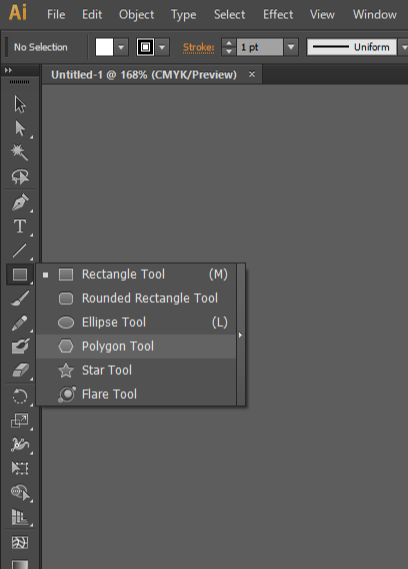Image resolution: width=408 pixels, height=569 pixels.
Task: Open the stroke weight dropdown
Action: (291, 47)
